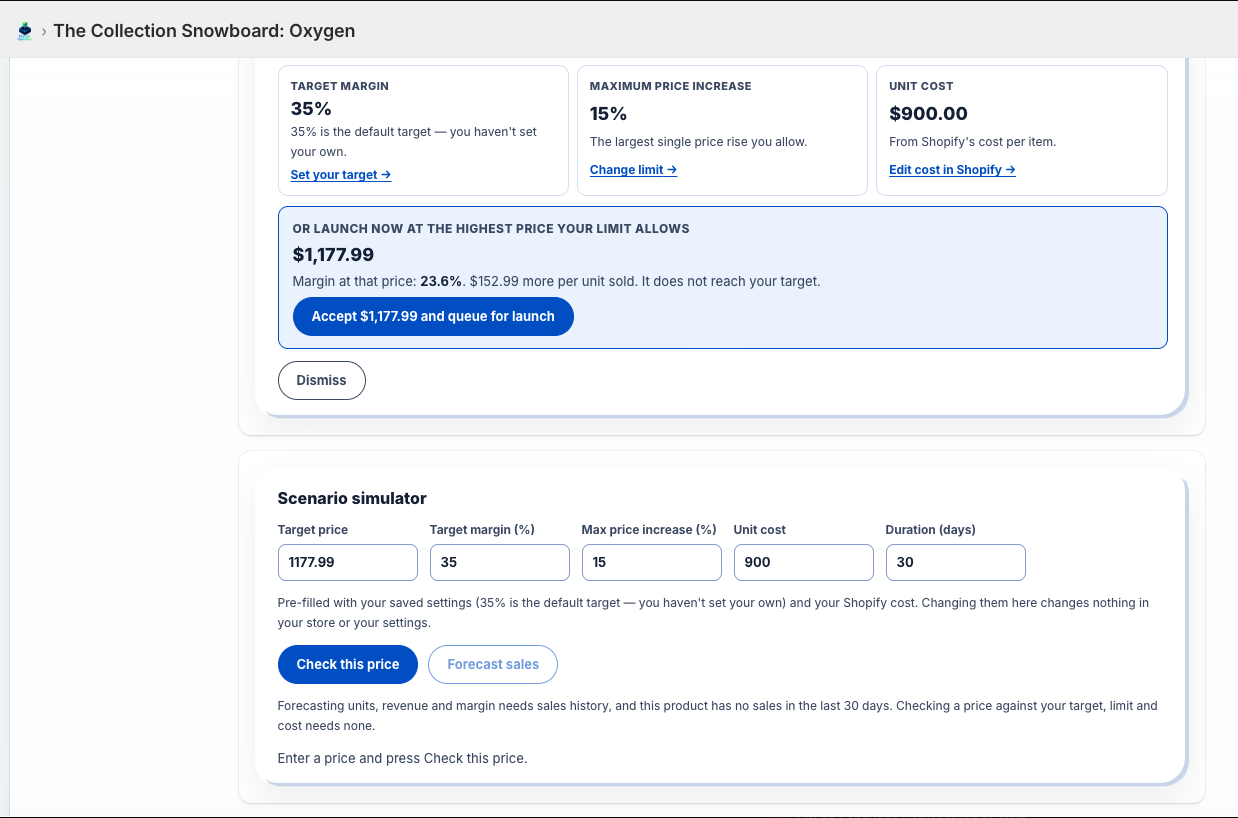This screenshot has width=1238, height=818.
Task: Click the bold 23.6% margin figure
Action: coord(441,282)
